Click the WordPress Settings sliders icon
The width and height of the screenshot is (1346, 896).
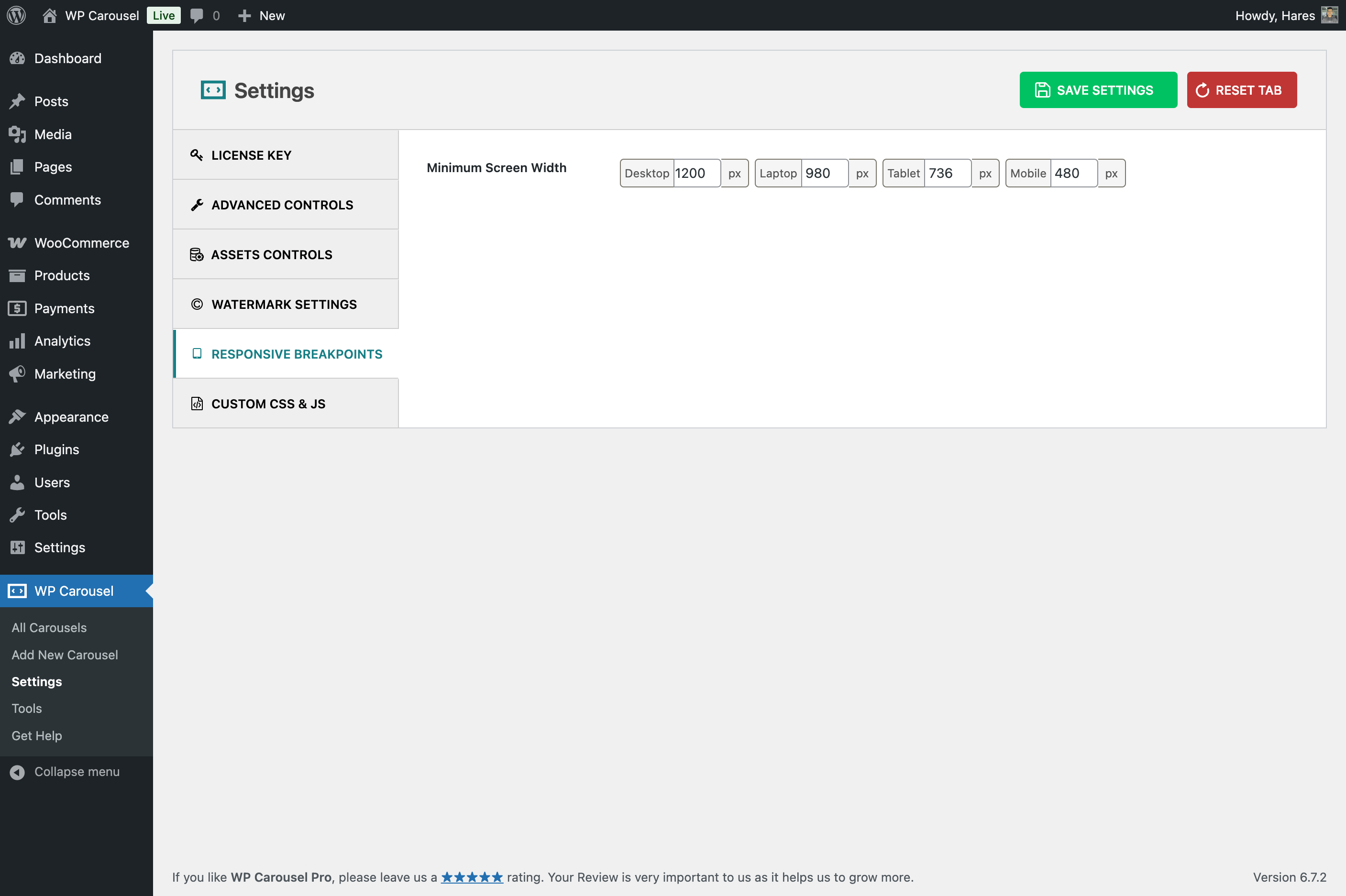tap(17, 547)
